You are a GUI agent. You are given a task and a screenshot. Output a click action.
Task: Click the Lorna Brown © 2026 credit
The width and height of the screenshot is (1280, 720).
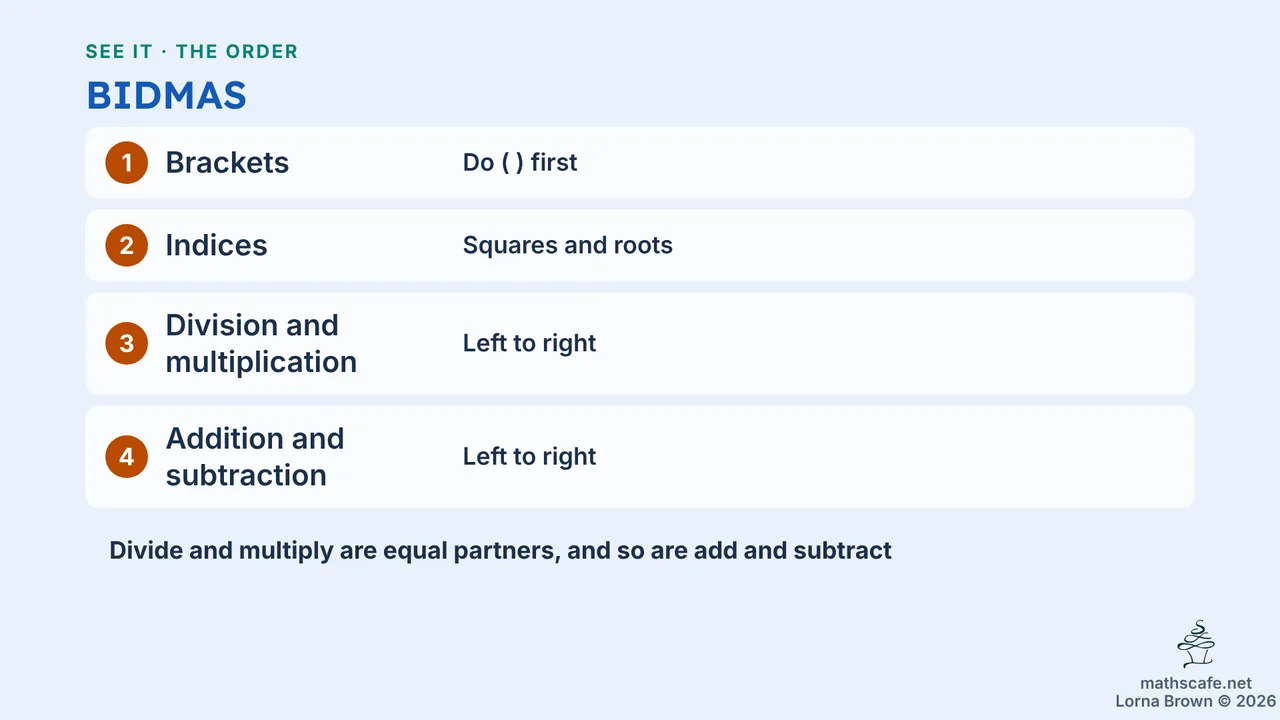(x=1196, y=702)
